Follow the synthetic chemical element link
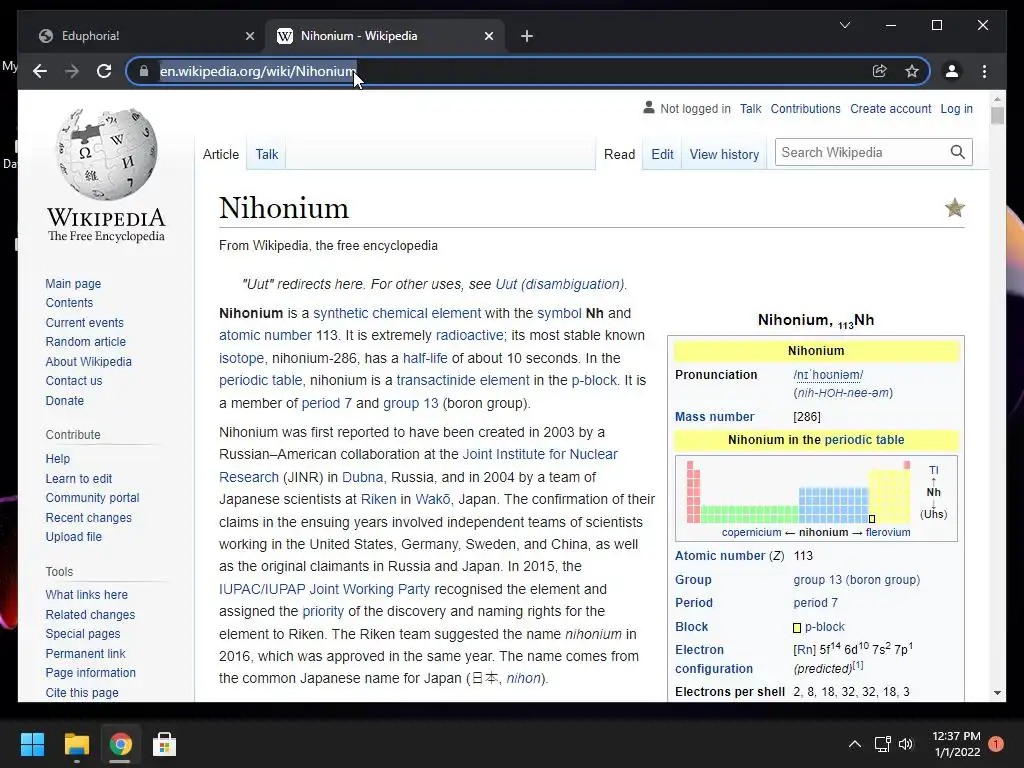This screenshot has height=768, width=1024. click(x=397, y=313)
